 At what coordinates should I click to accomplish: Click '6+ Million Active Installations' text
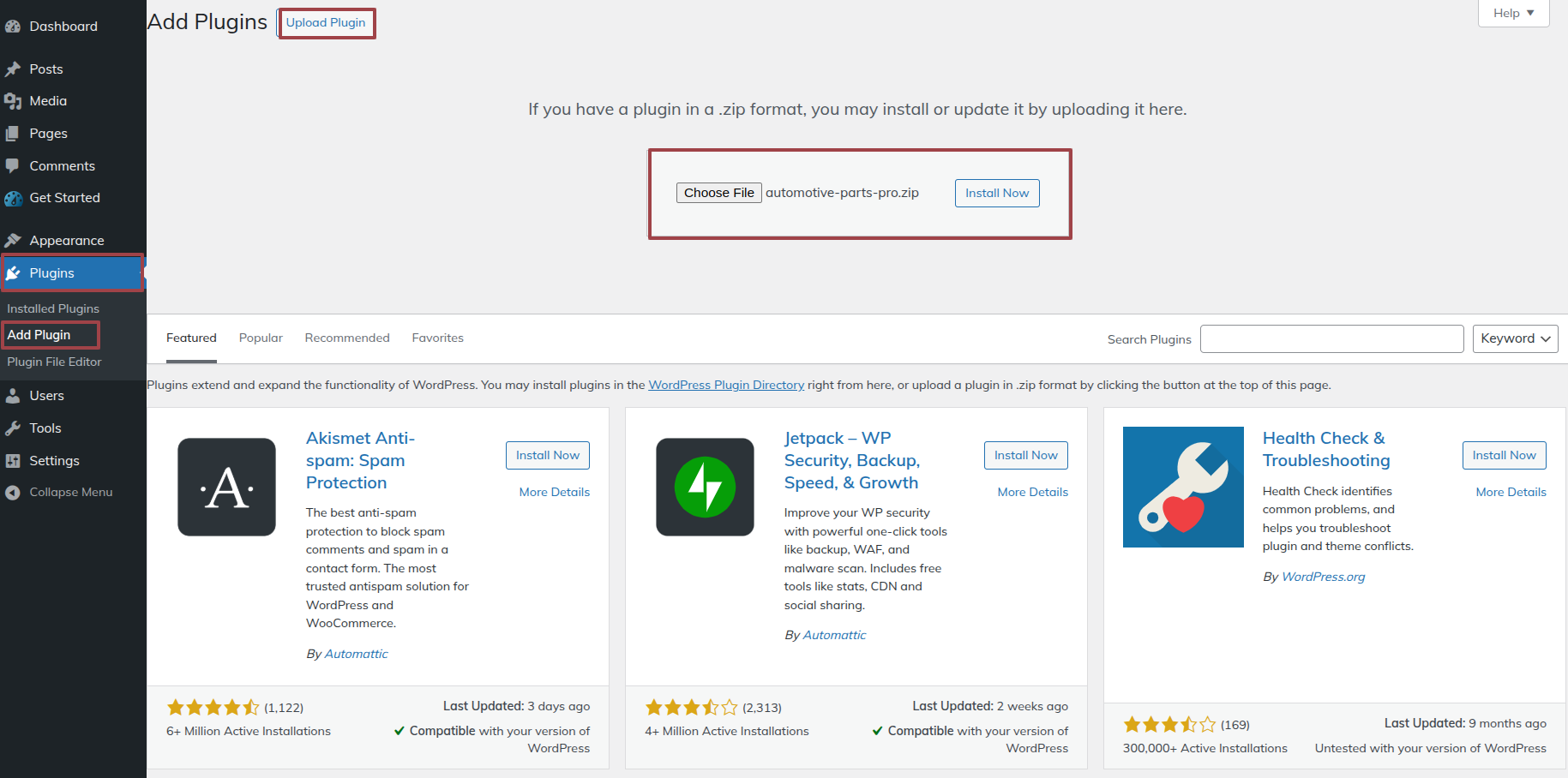[x=249, y=732]
